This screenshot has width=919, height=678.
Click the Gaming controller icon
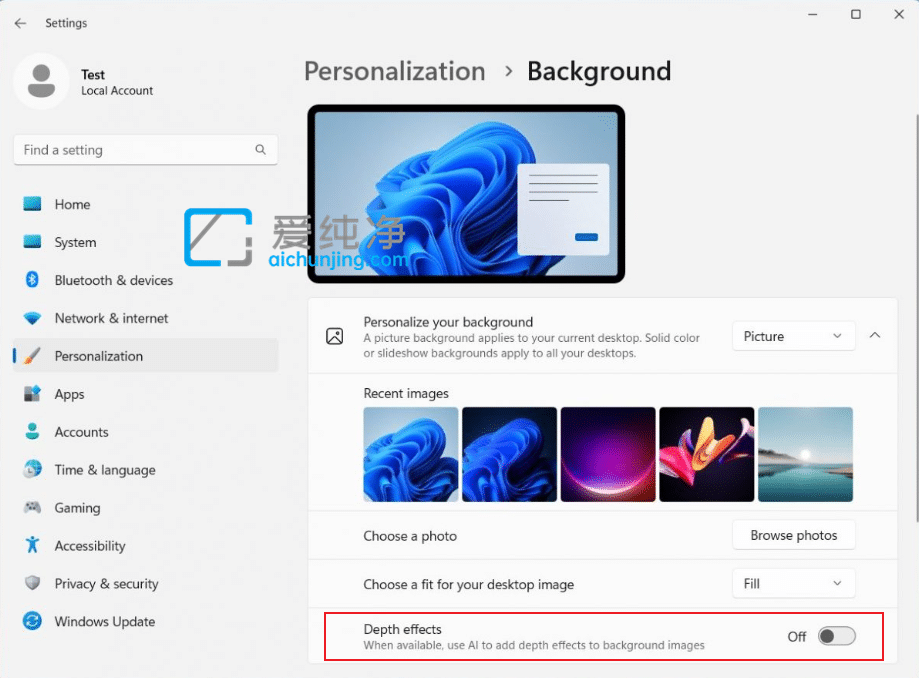(x=32, y=507)
